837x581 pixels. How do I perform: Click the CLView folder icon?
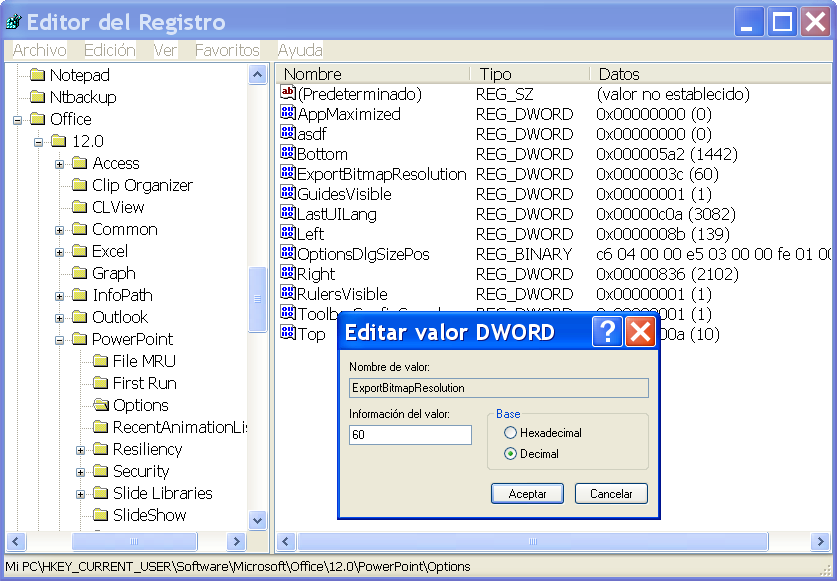(x=80, y=207)
